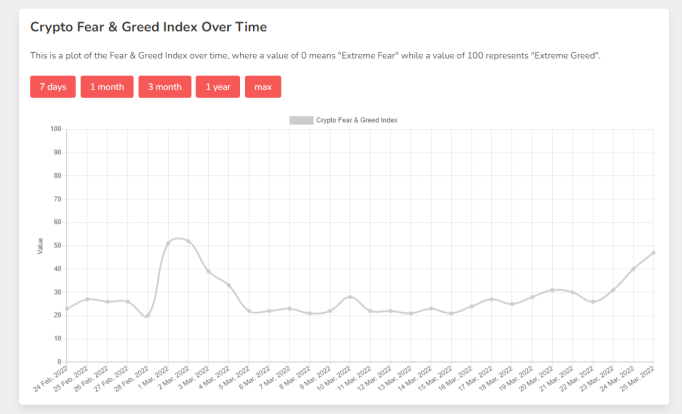Click the data point for 4 Mar, 2022
The height and width of the screenshot is (414, 682).
(x=229, y=285)
